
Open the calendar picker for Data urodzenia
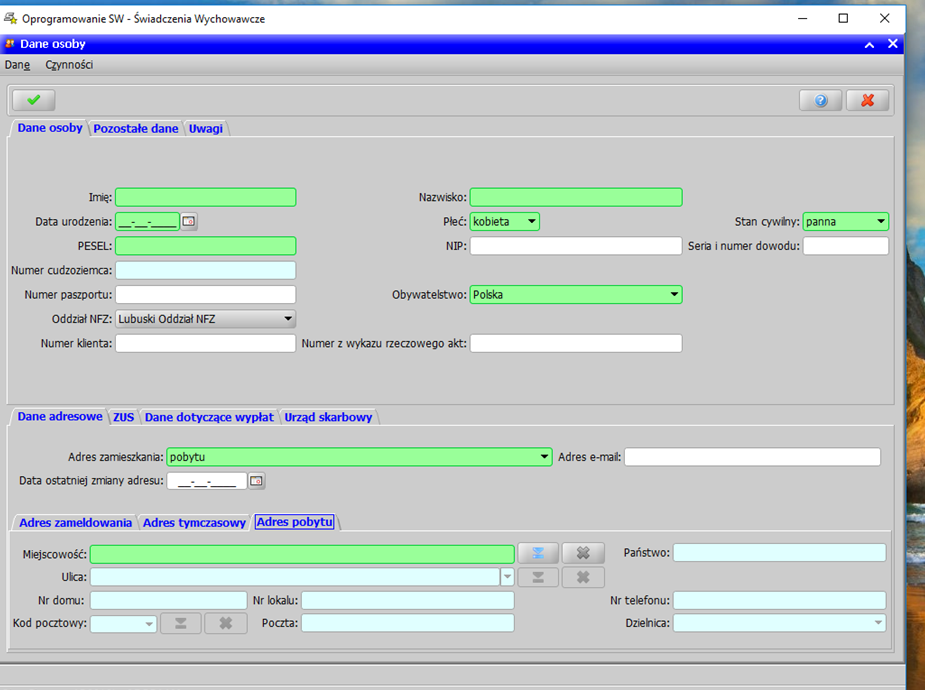point(189,221)
